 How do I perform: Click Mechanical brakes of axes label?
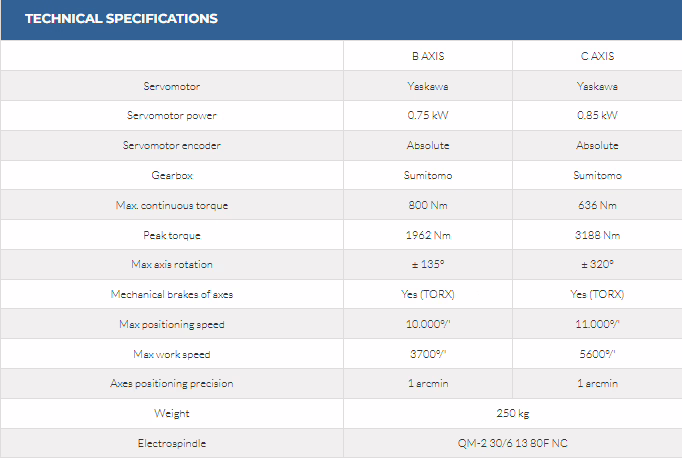click(171, 295)
